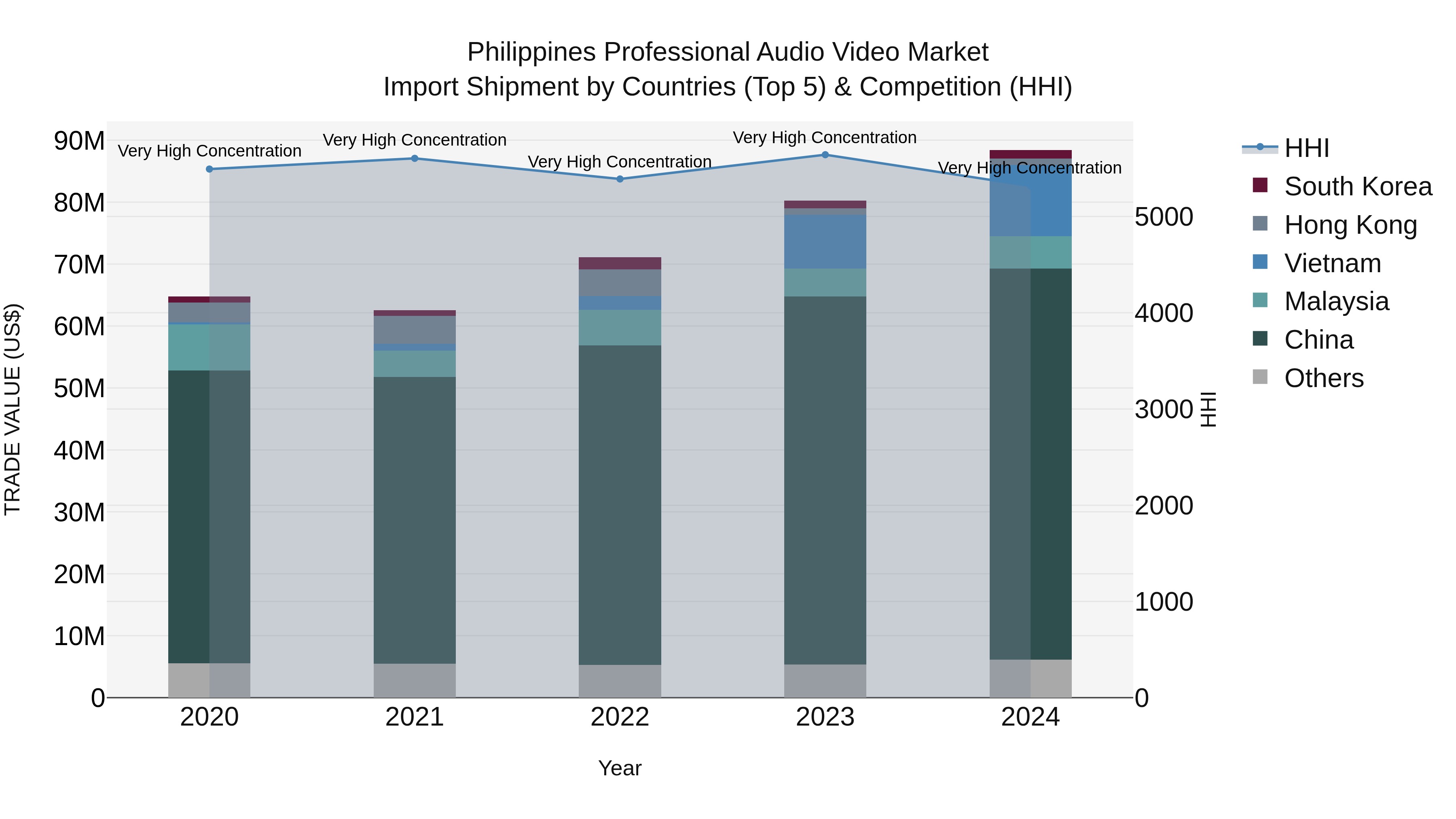Image resolution: width=1456 pixels, height=819 pixels.
Task: Click the China segment of the 2022 bar
Action: coord(620,505)
